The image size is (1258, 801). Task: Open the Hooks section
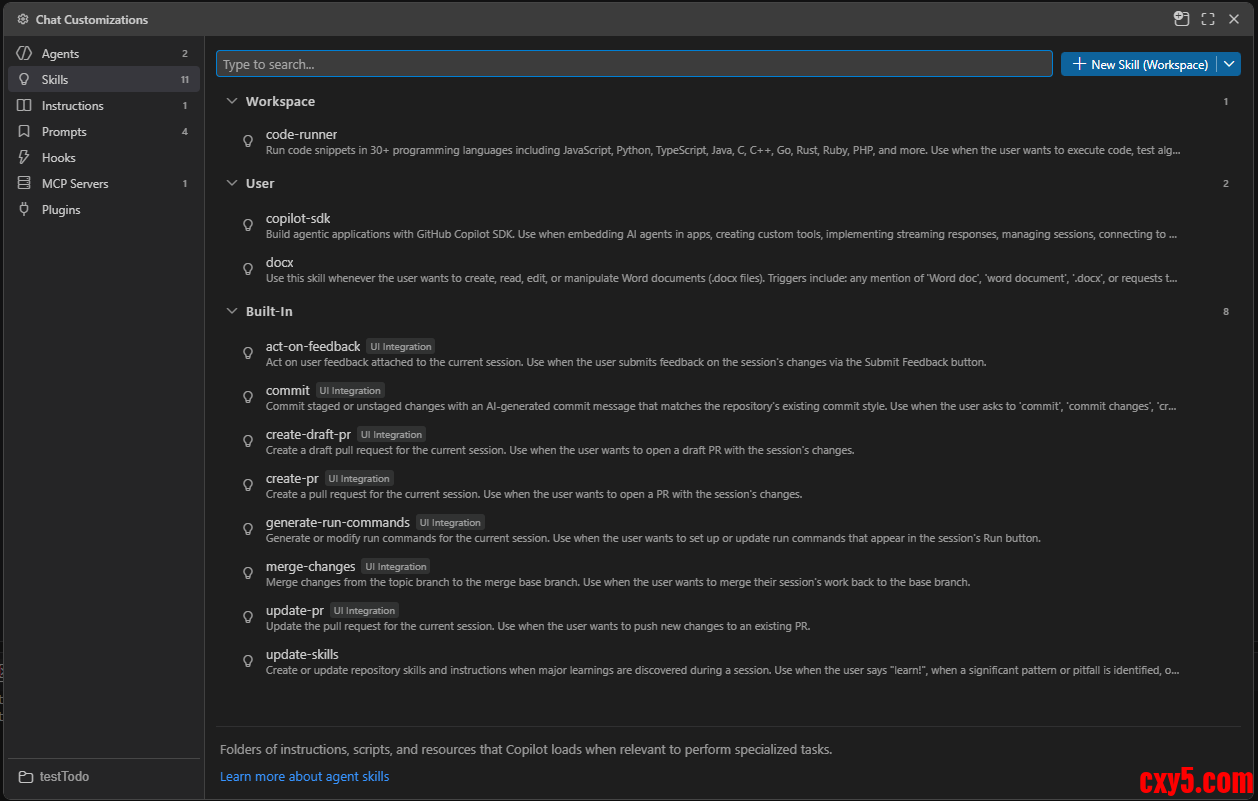(x=104, y=157)
